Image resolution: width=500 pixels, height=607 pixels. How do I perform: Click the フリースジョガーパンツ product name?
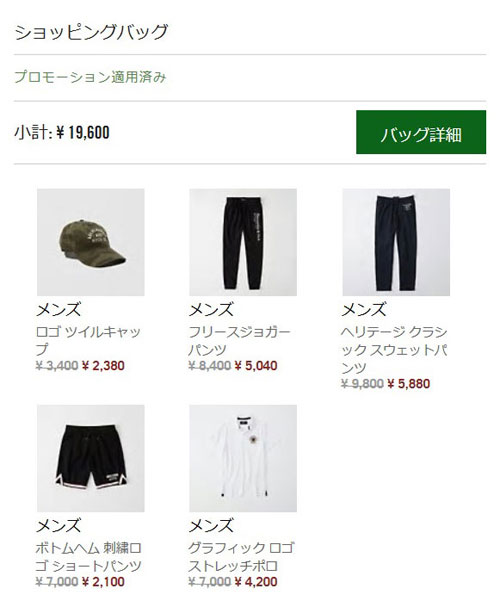click(239, 341)
